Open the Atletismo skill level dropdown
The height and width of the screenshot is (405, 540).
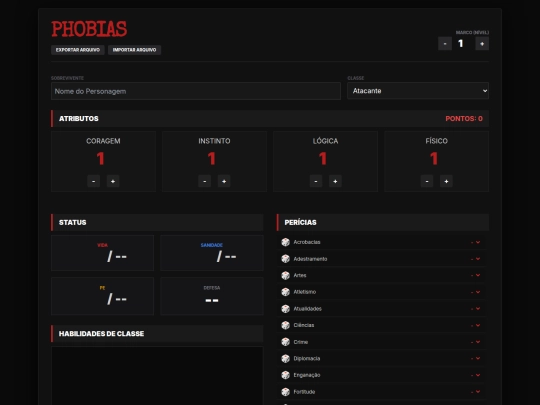(x=476, y=292)
